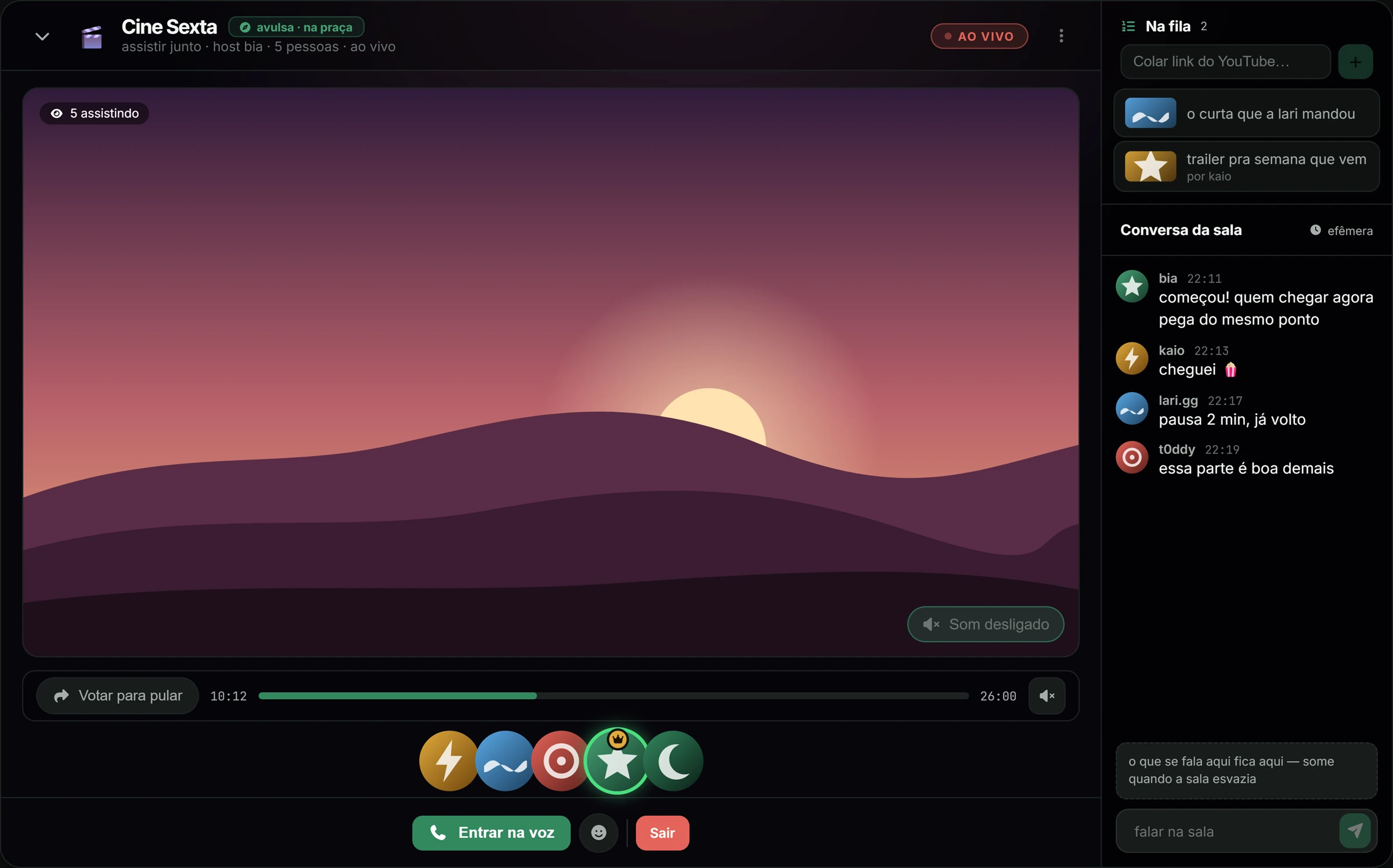The height and width of the screenshot is (868, 1393).
Task: Click the blue wave thumbnail in queue
Action: [x=1150, y=113]
